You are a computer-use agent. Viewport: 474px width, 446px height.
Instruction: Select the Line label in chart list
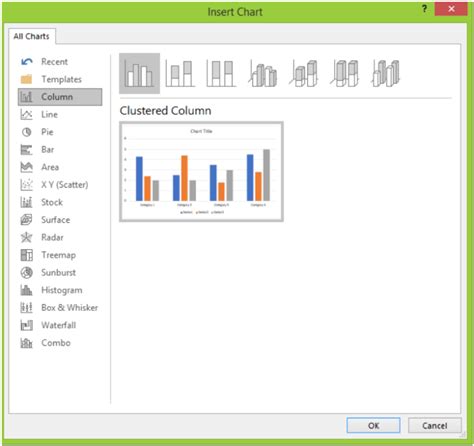pos(49,114)
